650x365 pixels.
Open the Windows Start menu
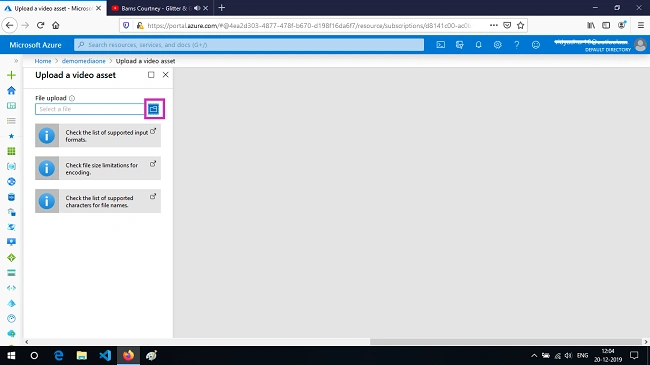click(11, 355)
